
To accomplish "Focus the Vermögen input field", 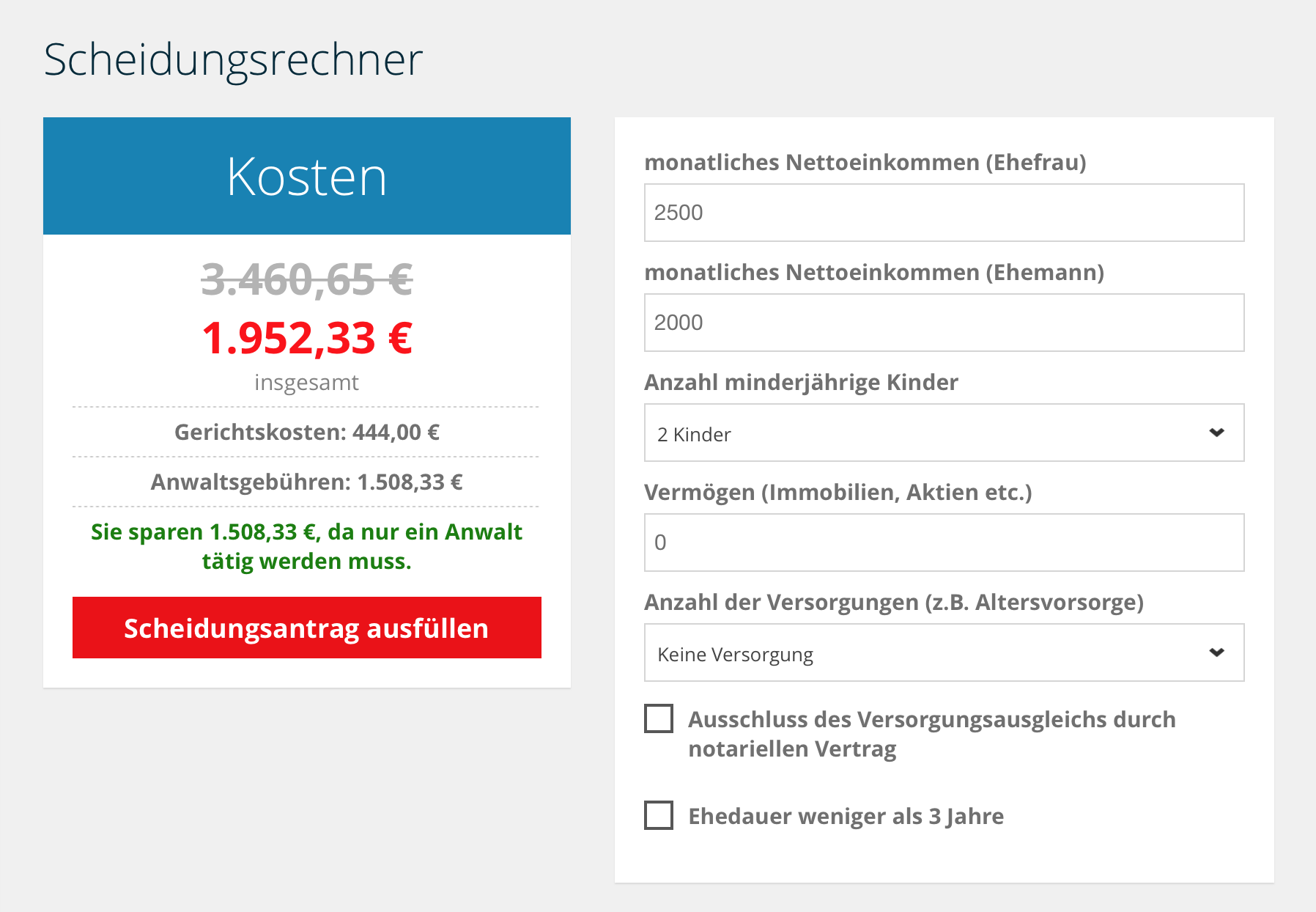I will (944, 543).
